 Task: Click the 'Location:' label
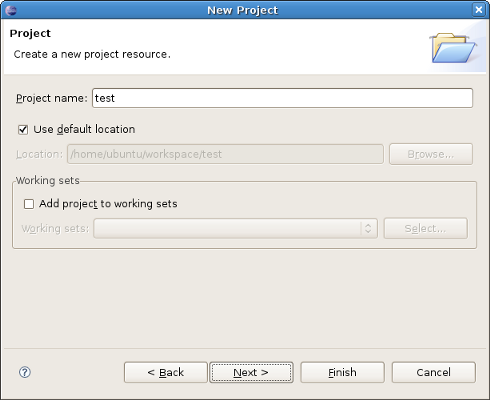(39, 154)
